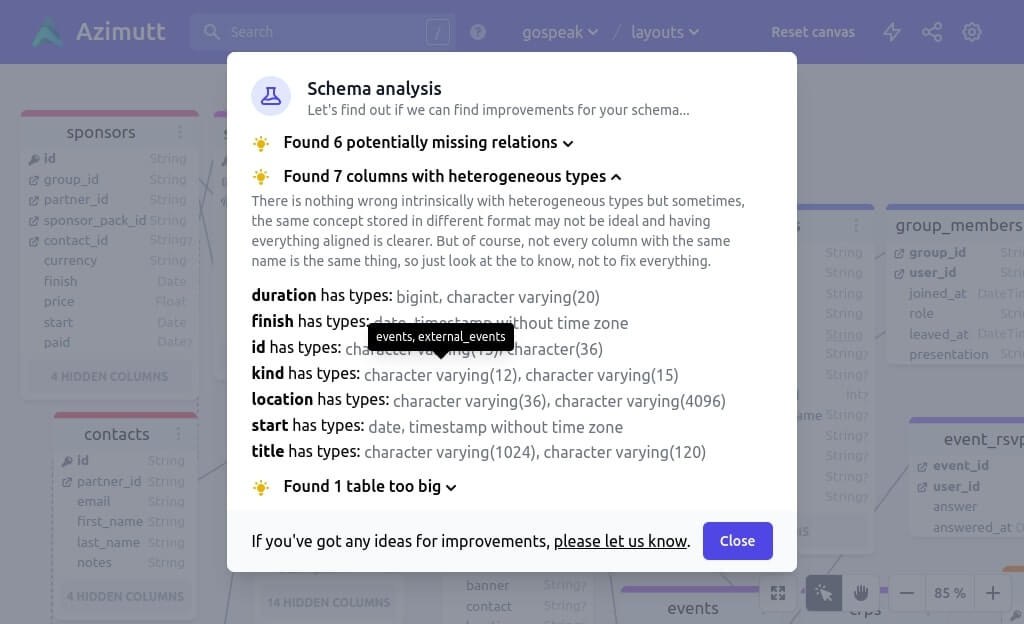Switch to the hand drag tool
The image size is (1024, 624).
click(x=860, y=593)
